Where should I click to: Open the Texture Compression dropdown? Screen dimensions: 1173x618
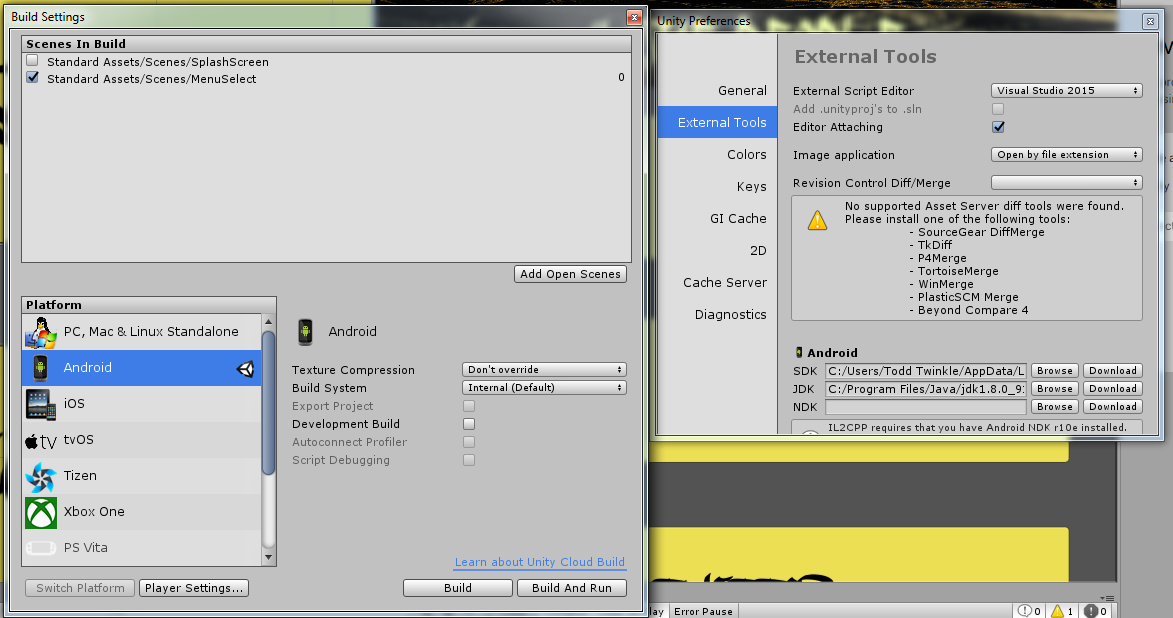(544, 370)
